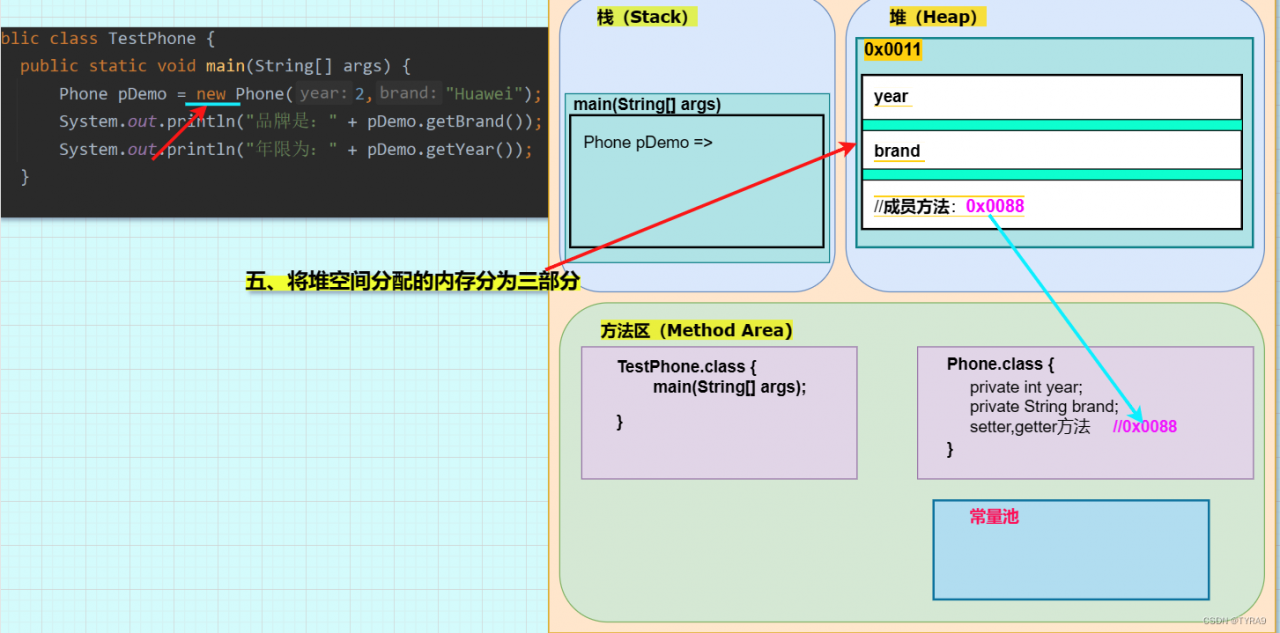Click public static void main line in code
The height and width of the screenshot is (633, 1280).
215,66
